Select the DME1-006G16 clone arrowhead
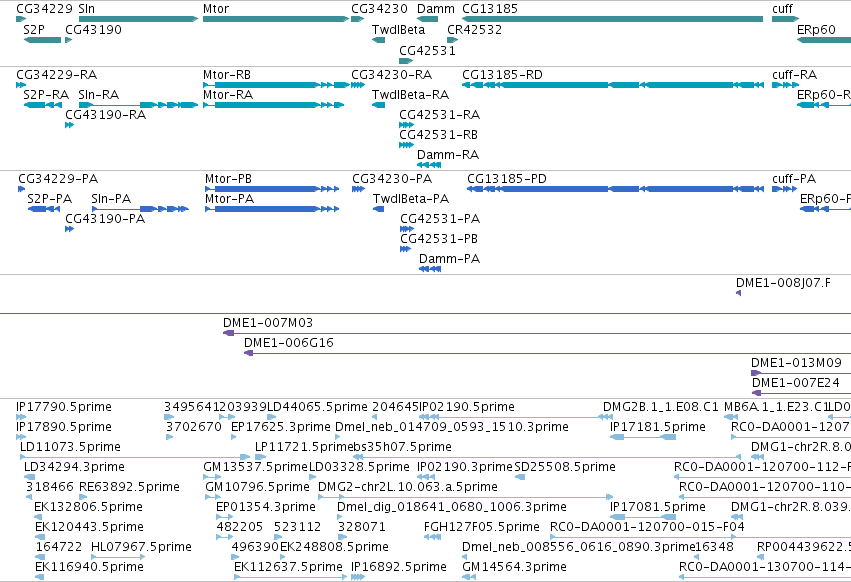Viewport: 851px width, 582px height. click(x=249, y=353)
